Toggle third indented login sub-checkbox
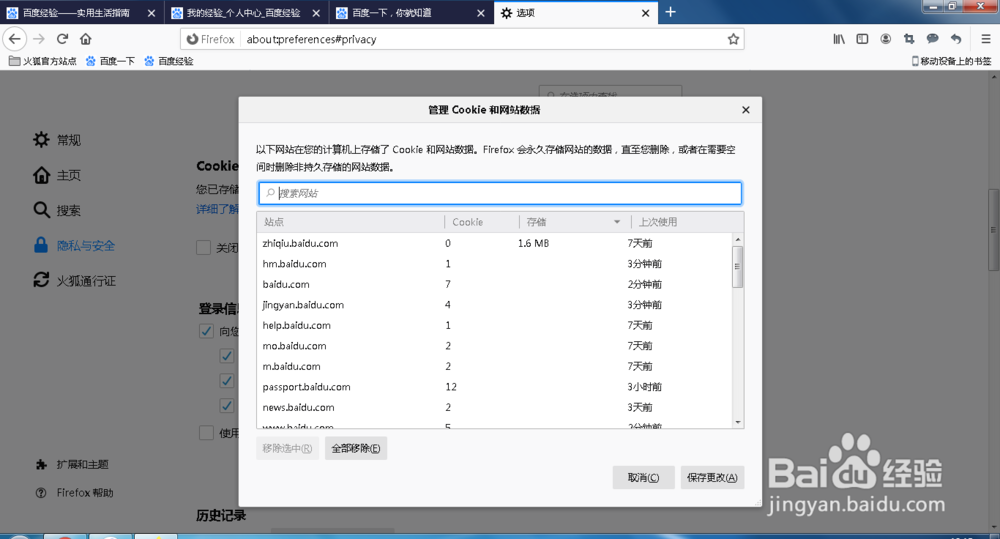The width and height of the screenshot is (1000, 539). click(x=226, y=406)
